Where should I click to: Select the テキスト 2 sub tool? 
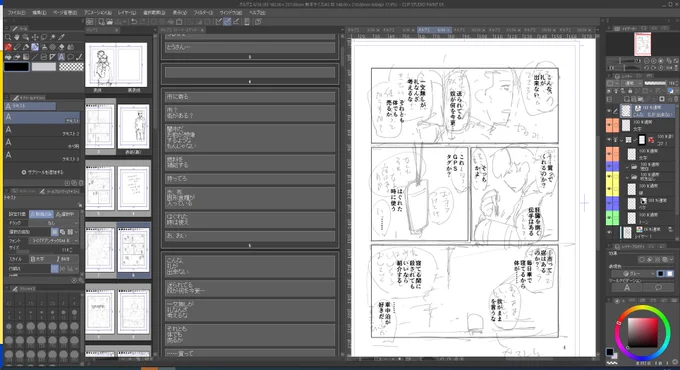tap(42, 130)
